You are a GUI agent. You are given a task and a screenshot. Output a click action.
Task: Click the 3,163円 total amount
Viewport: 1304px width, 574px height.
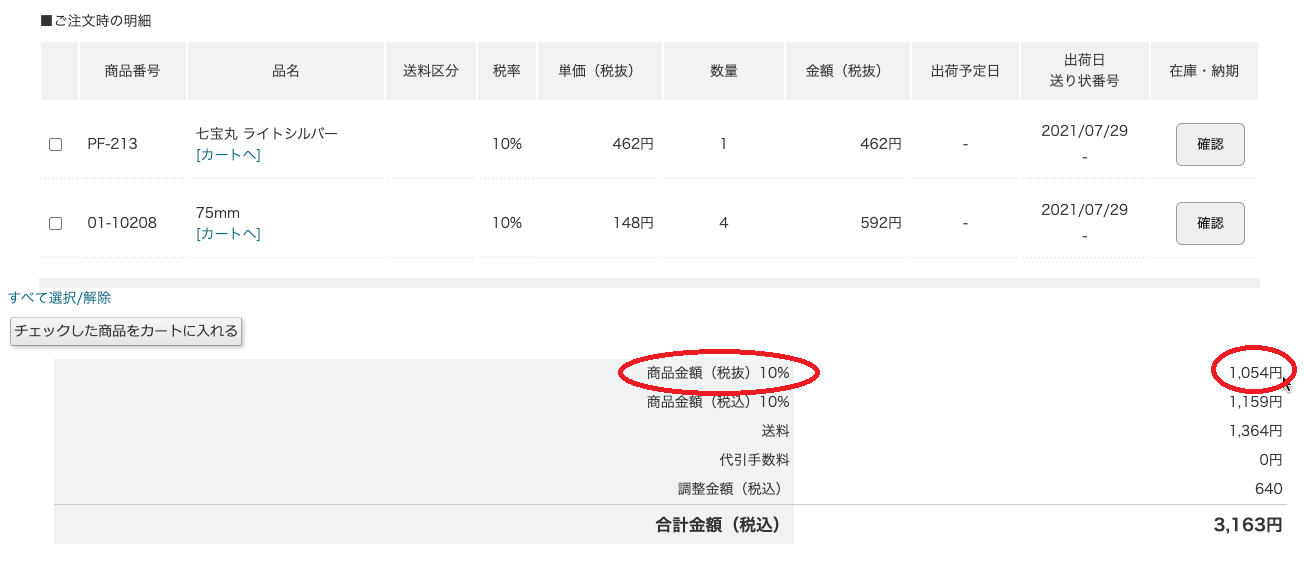(x=1247, y=524)
